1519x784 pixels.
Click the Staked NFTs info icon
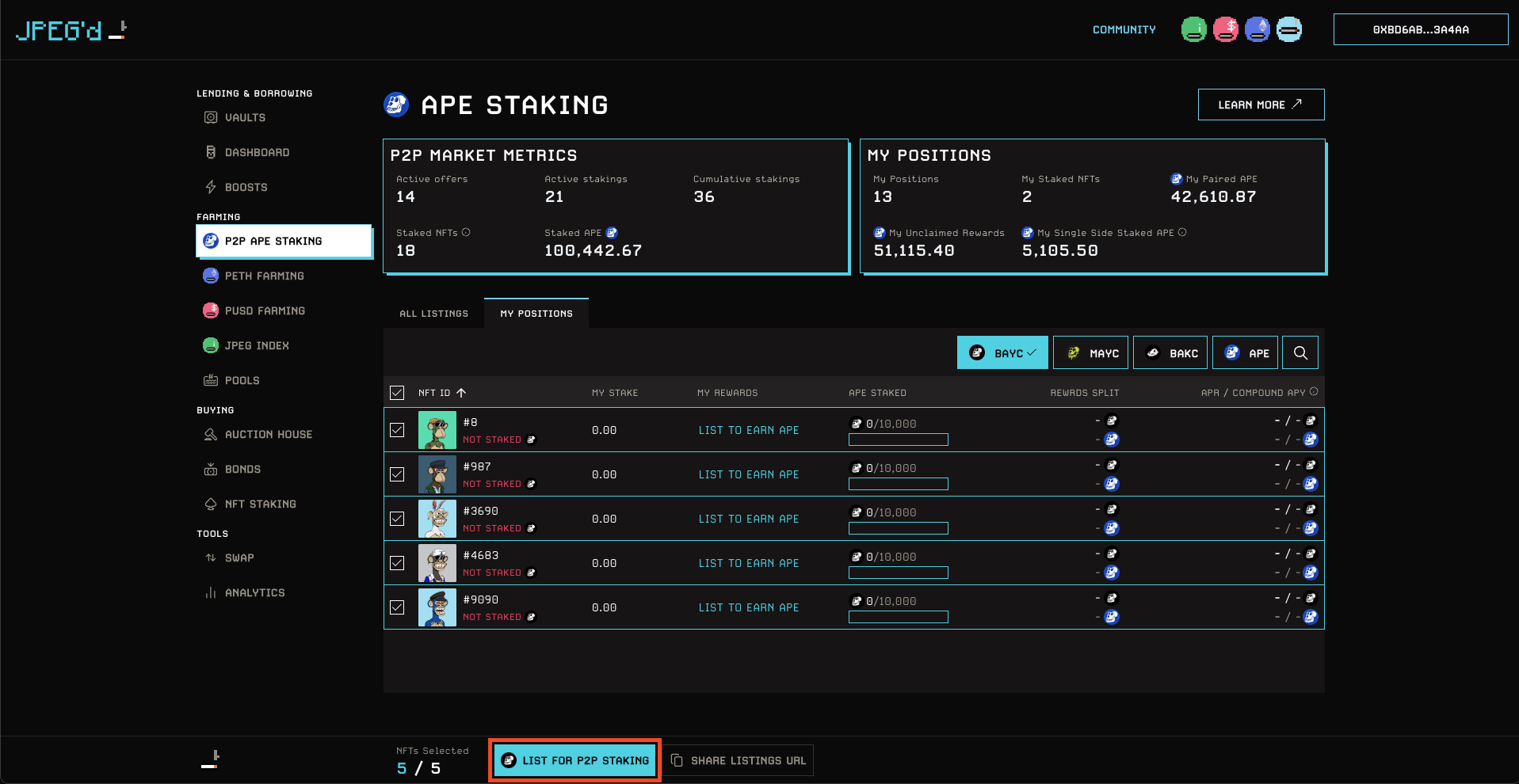point(466,232)
